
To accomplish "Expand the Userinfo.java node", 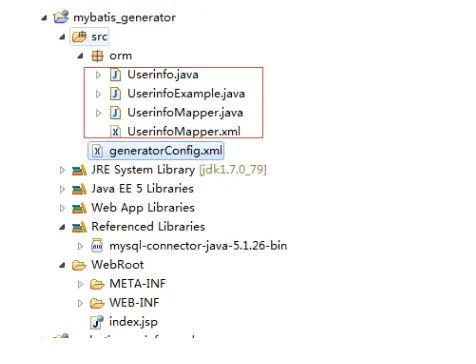I will click(98, 75).
